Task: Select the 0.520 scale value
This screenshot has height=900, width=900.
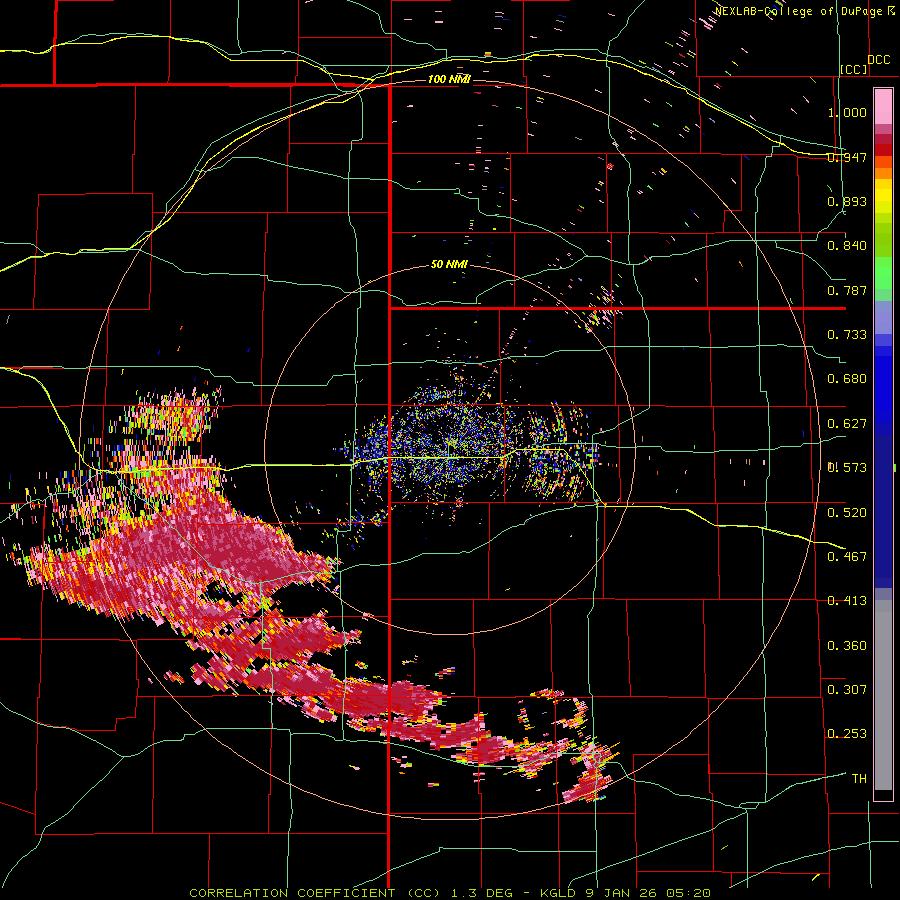Action: pos(847,513)
